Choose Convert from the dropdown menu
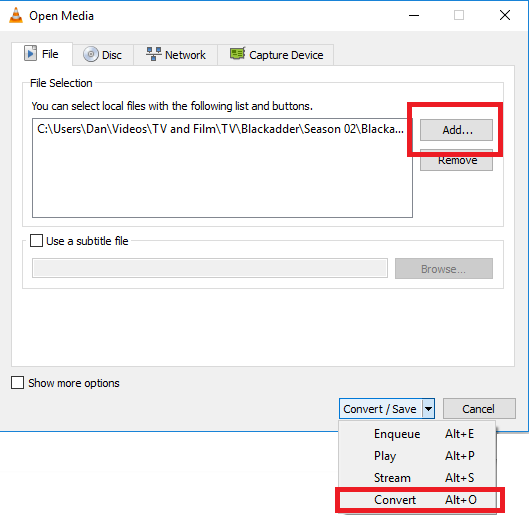This screenshot has width=529, height=515. tap(417, 499)
